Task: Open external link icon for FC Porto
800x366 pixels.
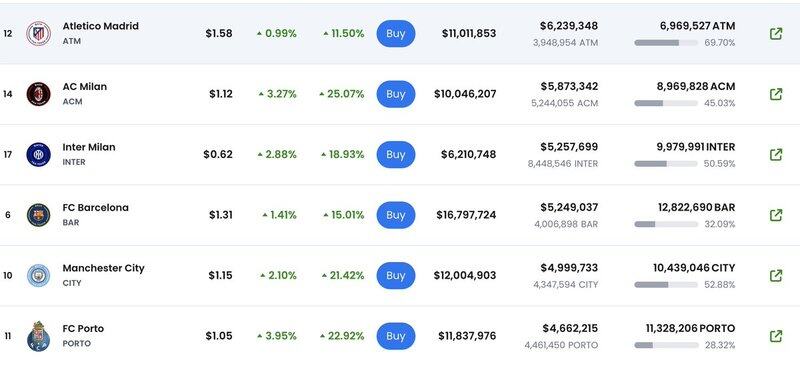Action: click(x=776, y=336)
